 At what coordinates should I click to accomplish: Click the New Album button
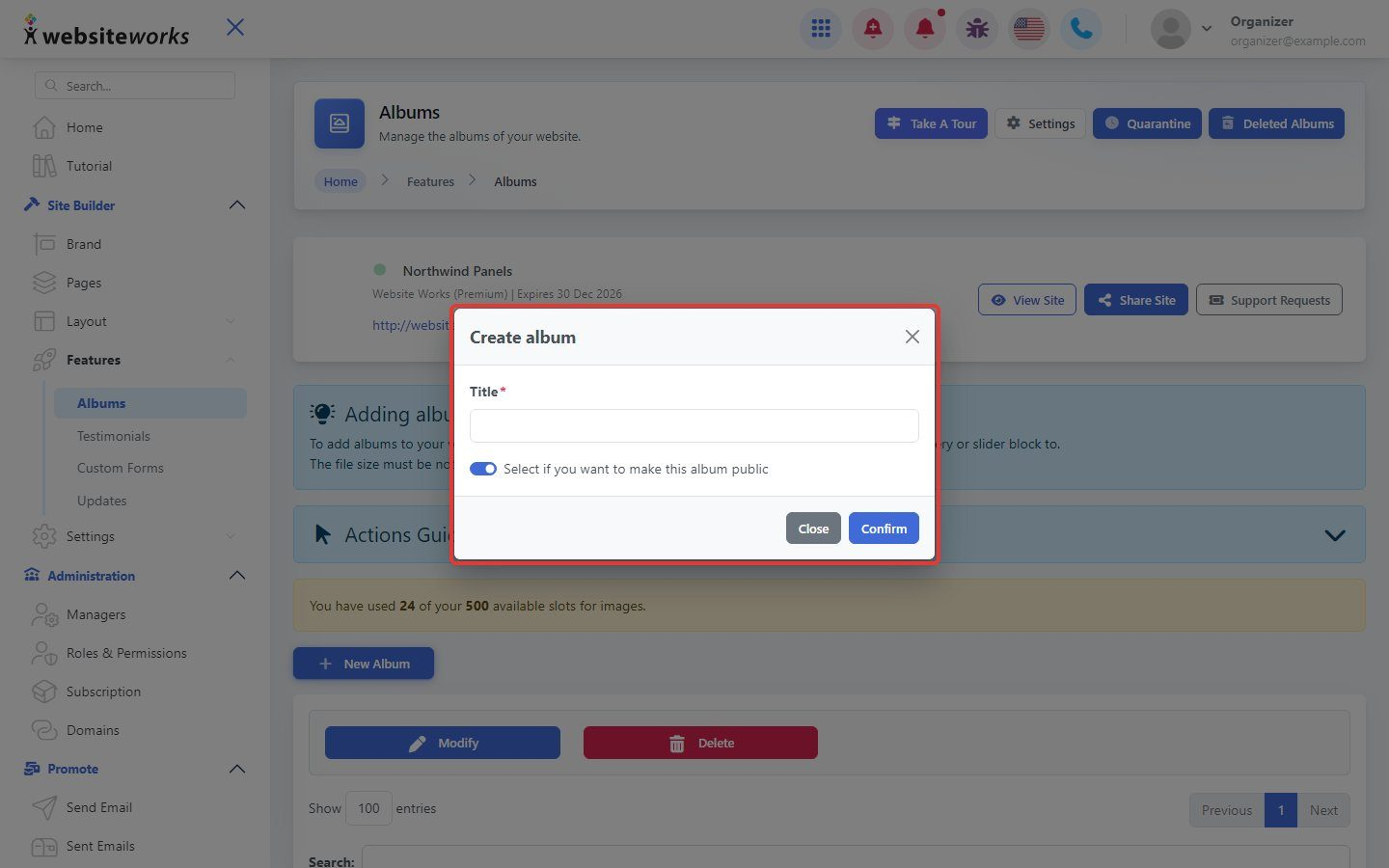tap(364, 664)
